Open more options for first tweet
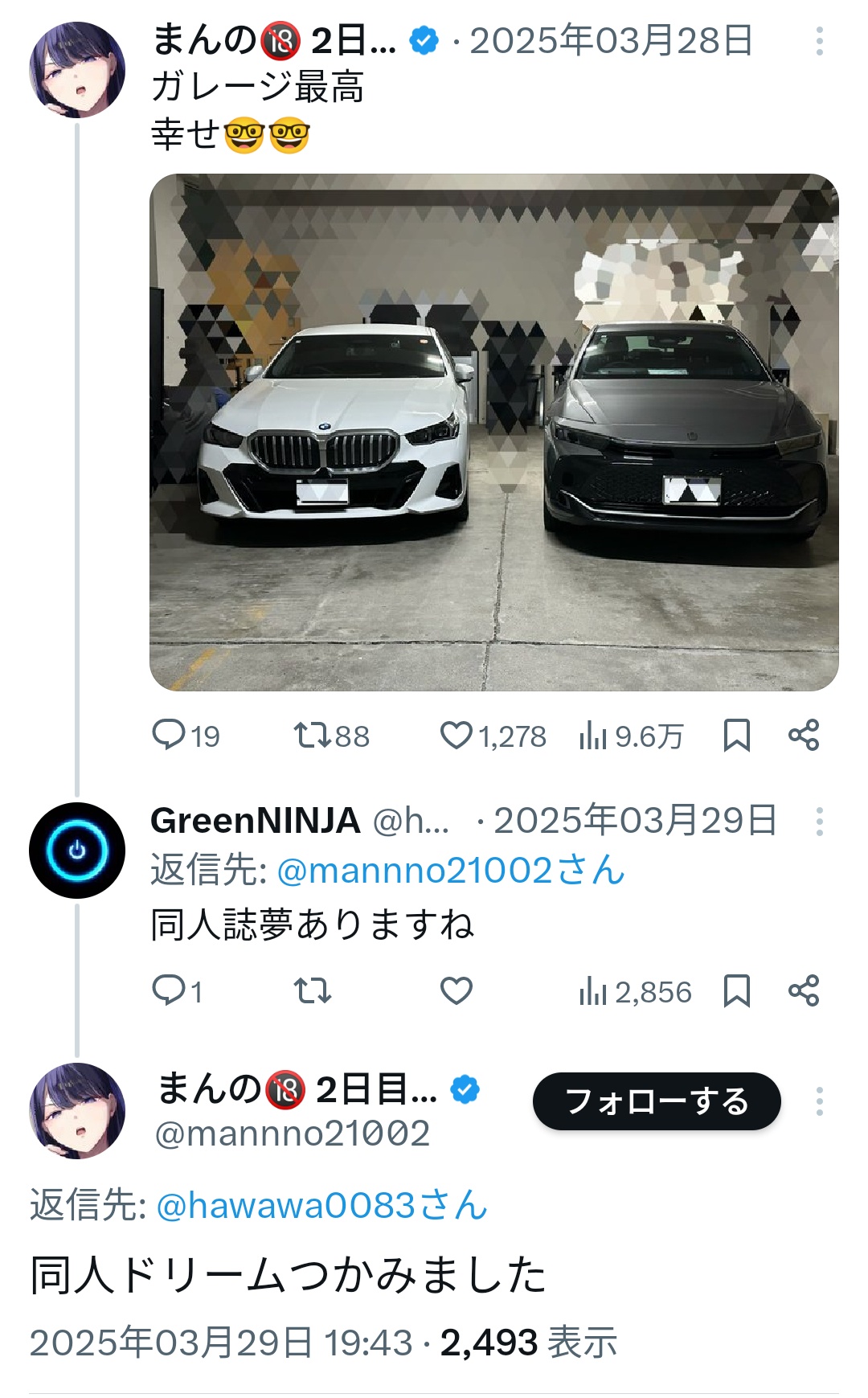Viewport: 868px width, 1398px height. (x=819, y=41)
